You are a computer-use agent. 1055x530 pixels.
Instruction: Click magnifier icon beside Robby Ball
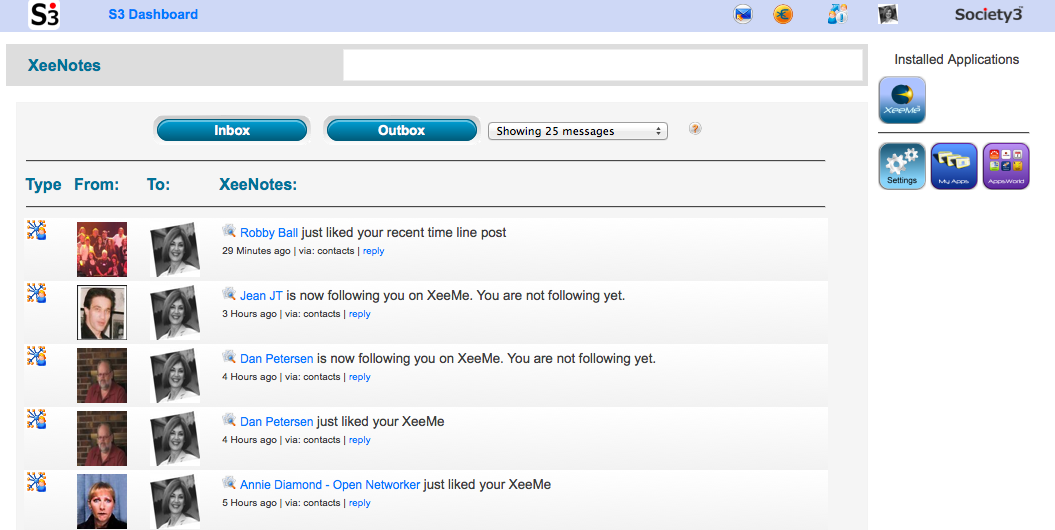pyautogui.click(x=229, y=231)
